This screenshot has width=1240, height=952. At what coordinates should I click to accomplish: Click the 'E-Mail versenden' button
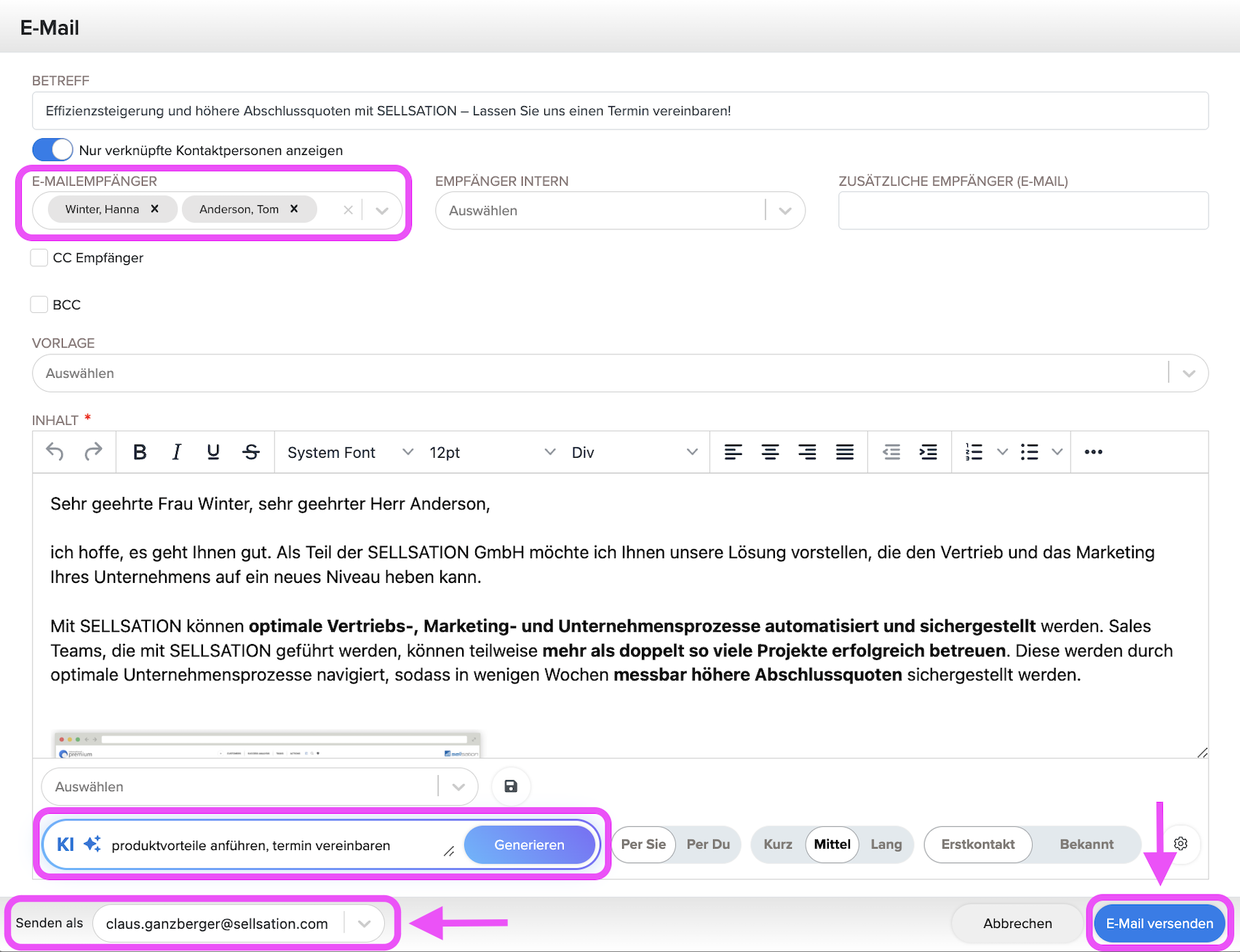click(x=1160, y=924)
